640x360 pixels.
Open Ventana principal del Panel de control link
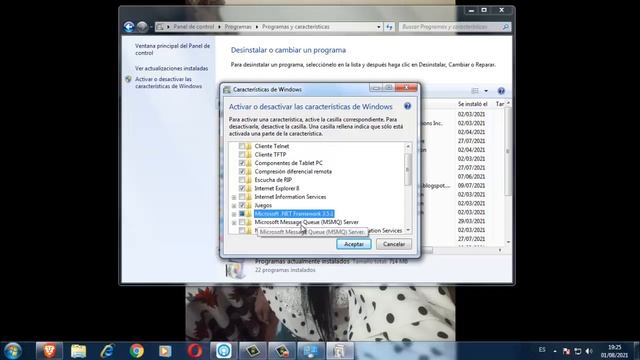[x=172, y=49]
